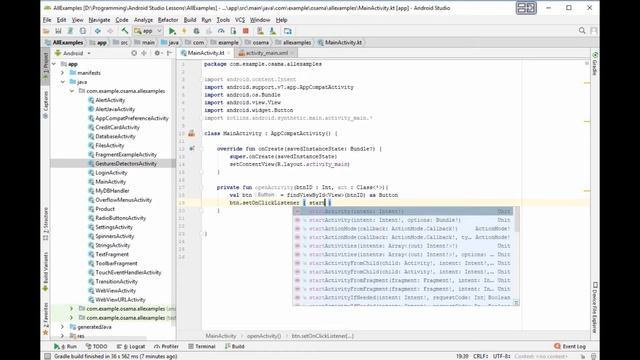
Task: Click the gutter icon beside class MainActivity
Action: [191, 133]
